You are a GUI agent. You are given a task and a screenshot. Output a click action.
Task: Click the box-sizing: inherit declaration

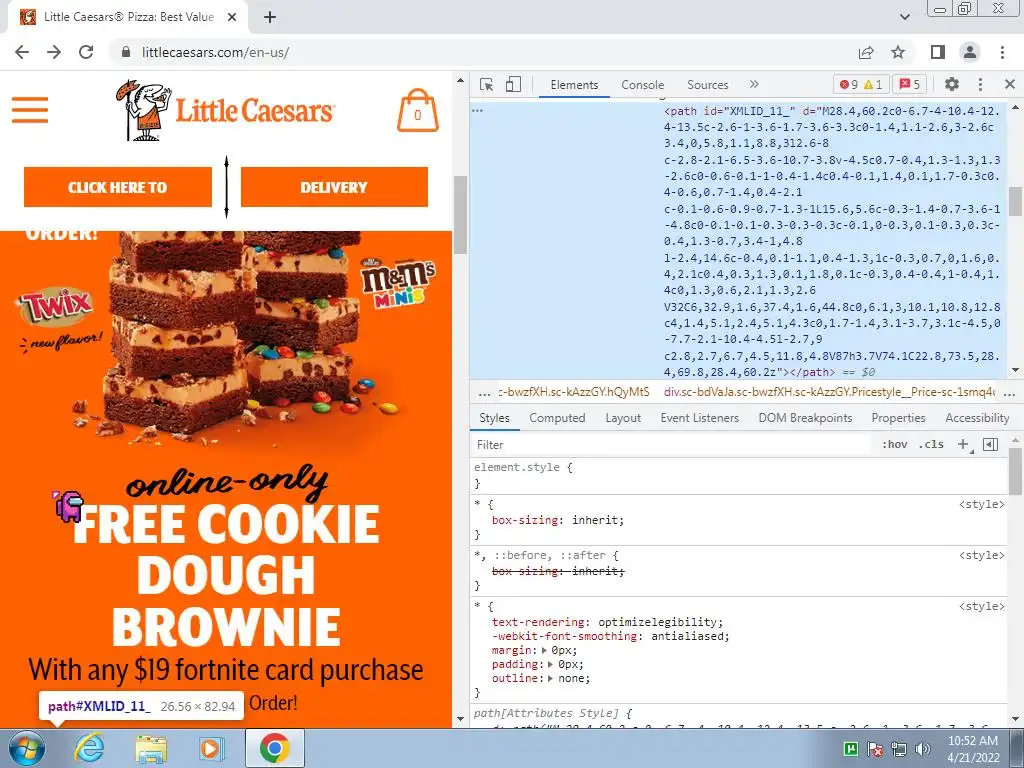point(558,520)
